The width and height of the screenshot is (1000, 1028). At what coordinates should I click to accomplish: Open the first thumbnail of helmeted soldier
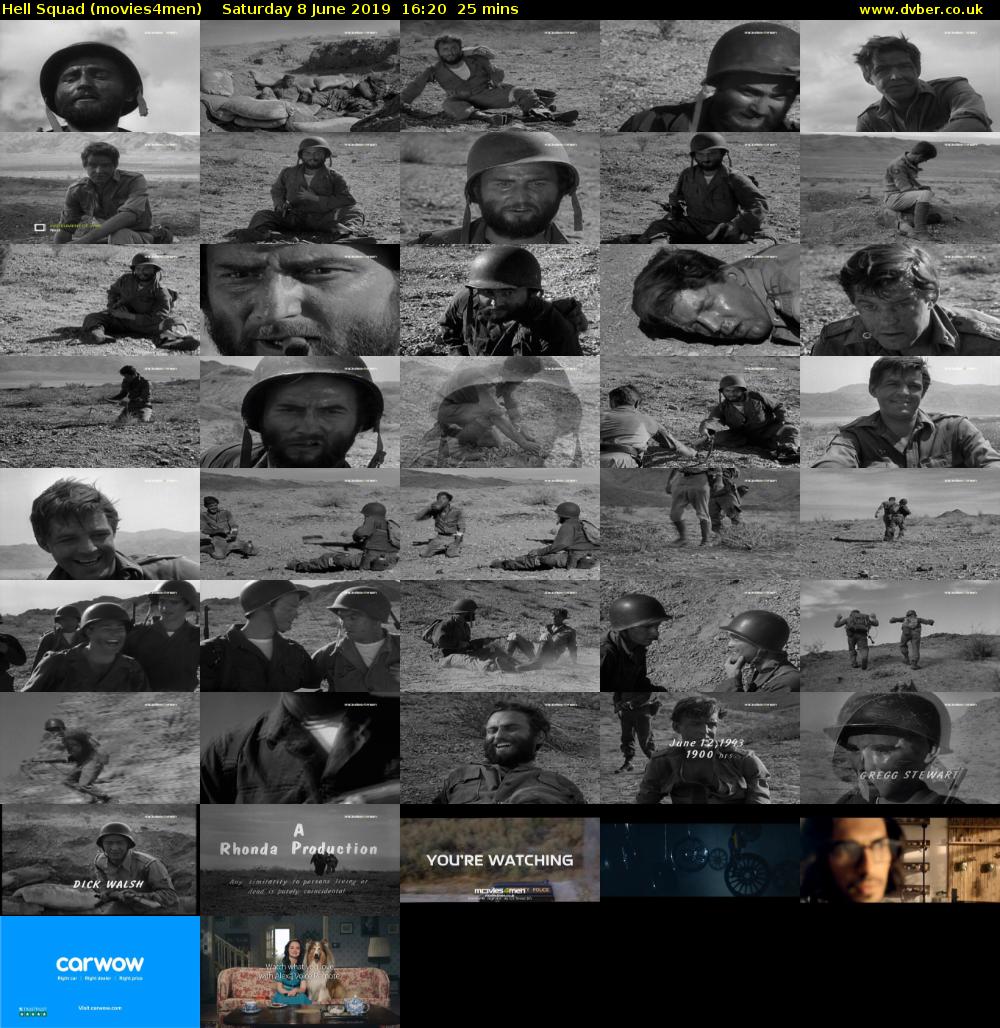[100, 76]
